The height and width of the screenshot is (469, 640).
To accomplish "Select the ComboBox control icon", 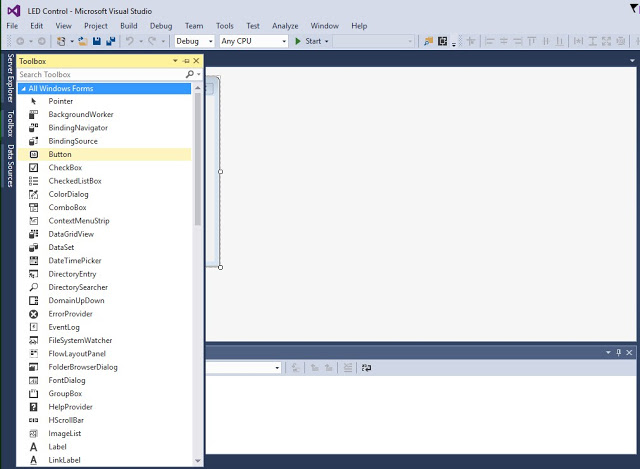I will point(34,207).
